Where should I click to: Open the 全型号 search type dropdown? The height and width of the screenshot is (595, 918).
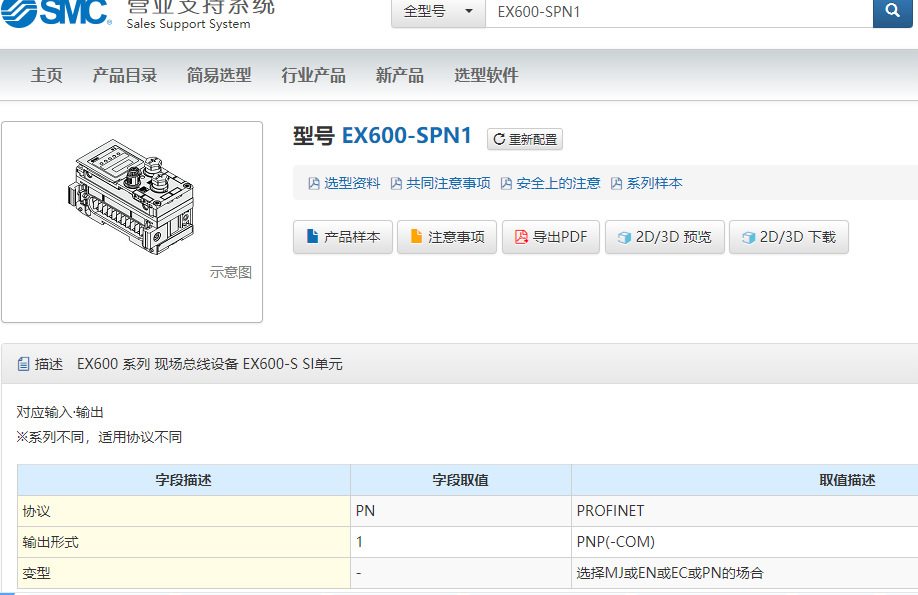438,12
